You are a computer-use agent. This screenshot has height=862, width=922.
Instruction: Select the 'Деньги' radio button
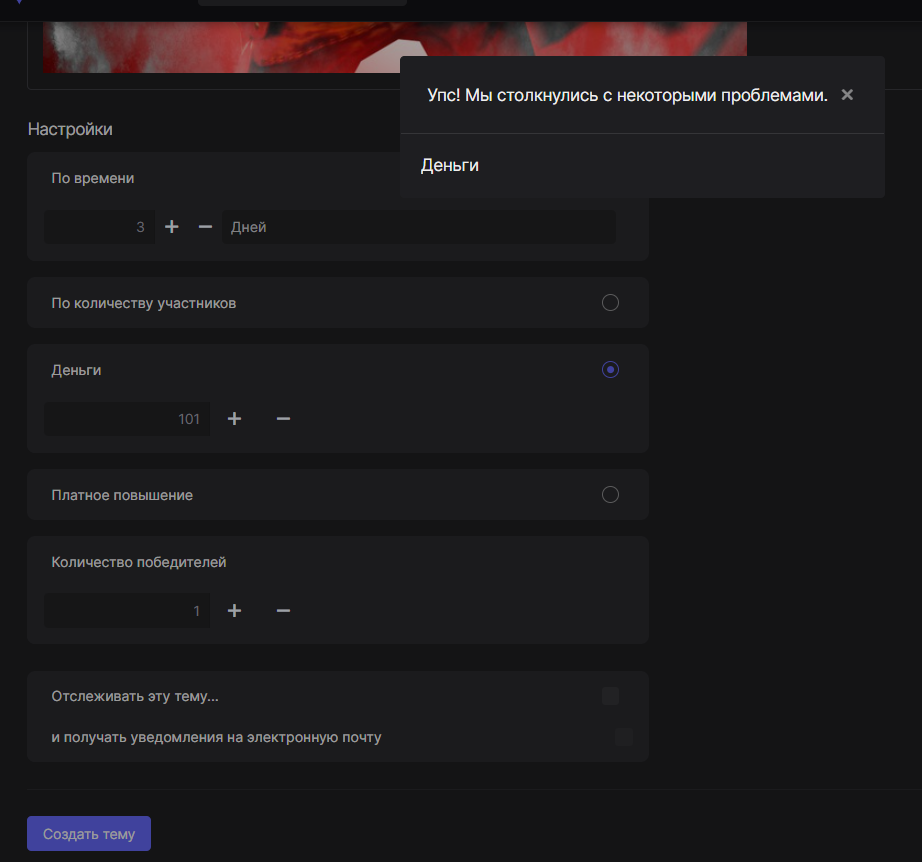click(x=610, y=370)
